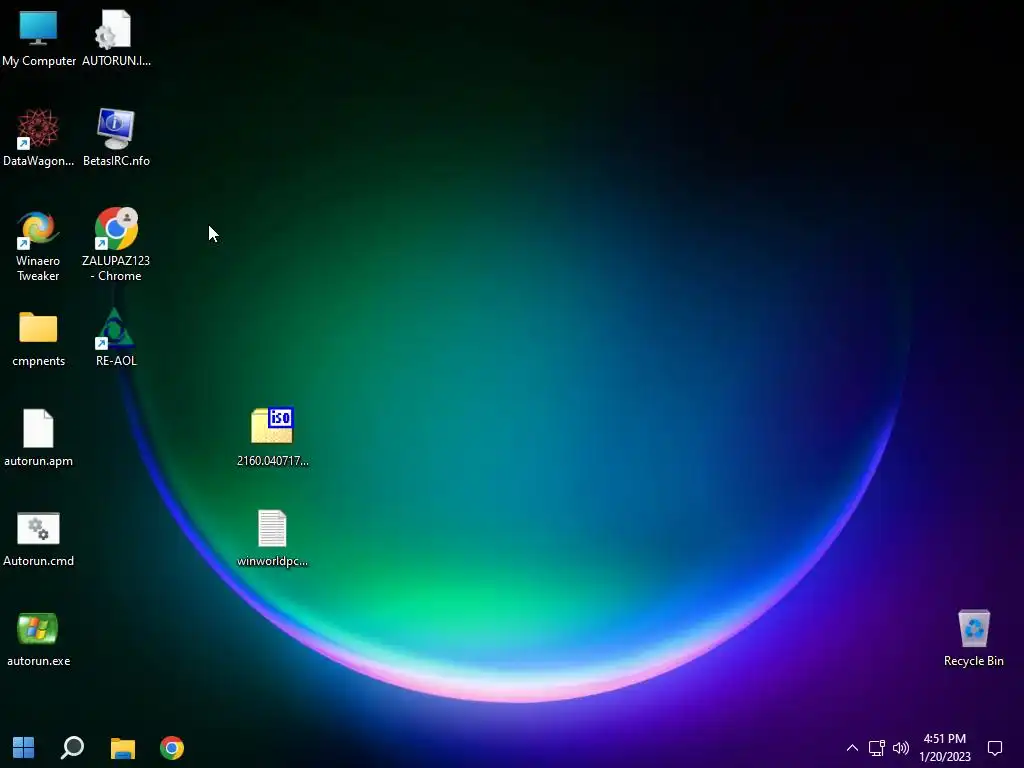Click the "BetasIRC.nfo" file name label
The image size is (1024, 768).
click(116, 161)
